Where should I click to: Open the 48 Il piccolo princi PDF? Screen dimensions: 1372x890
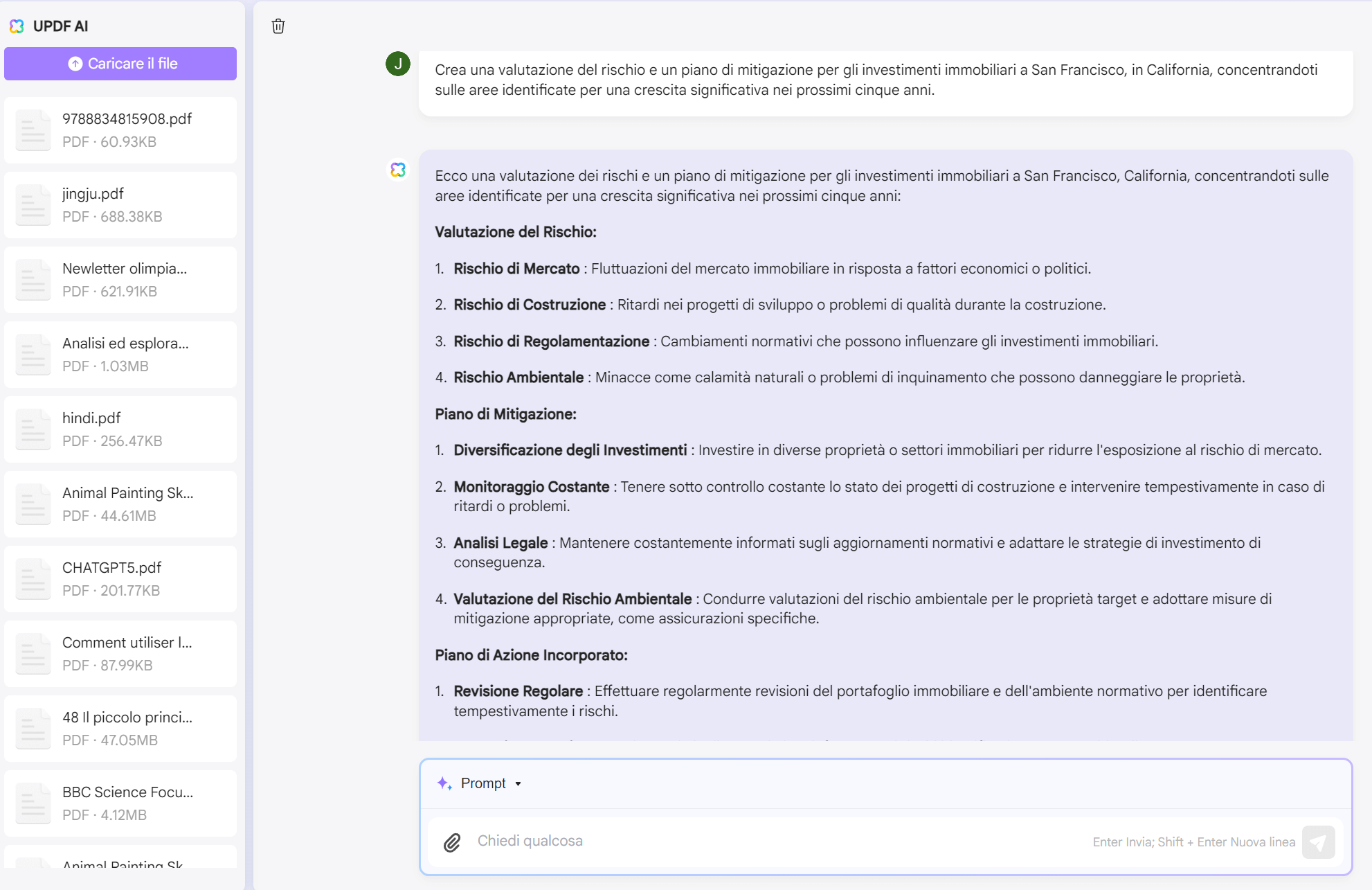tap(120, 729)
